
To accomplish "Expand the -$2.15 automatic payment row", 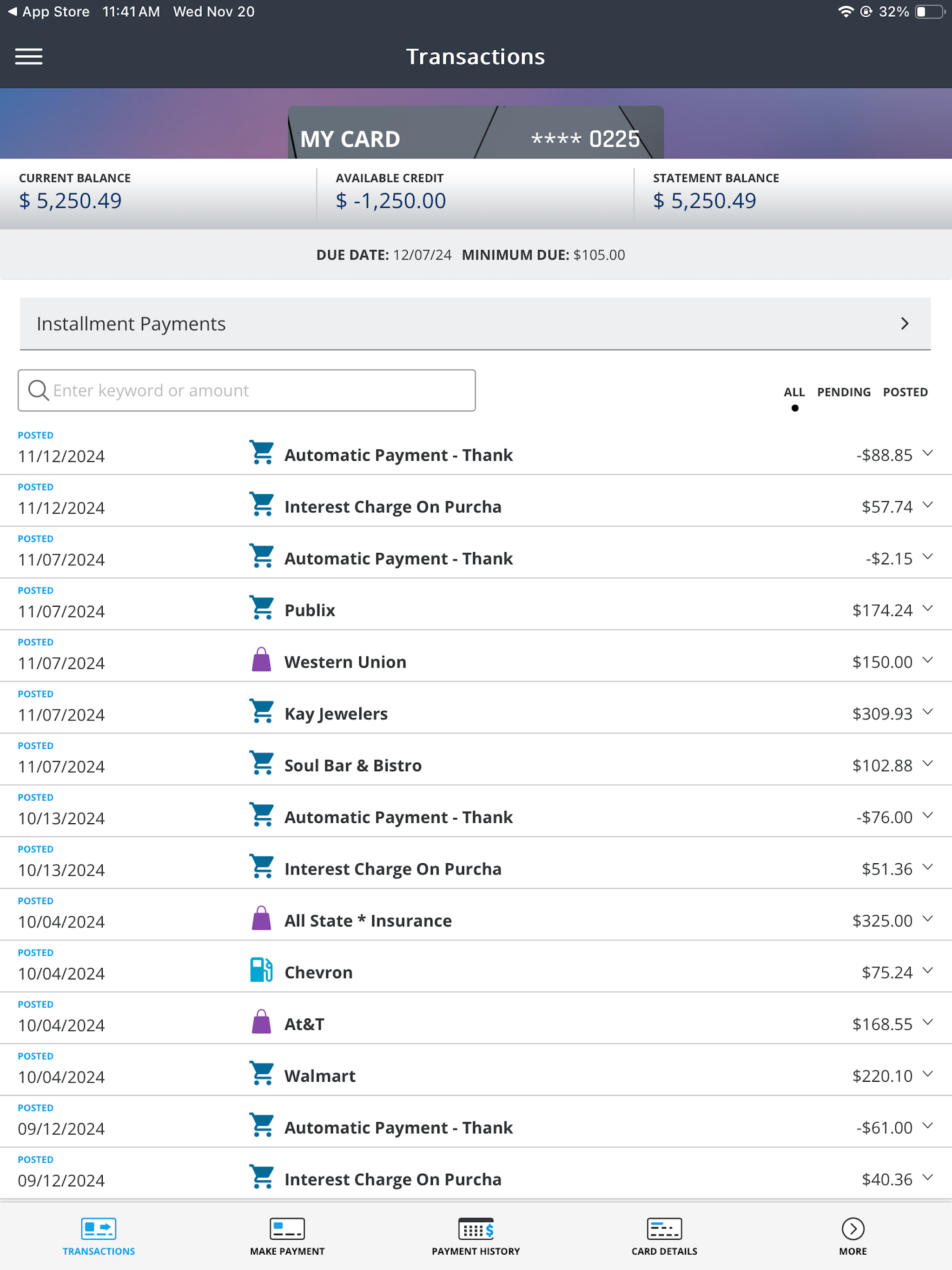I will pyautogui.click(x=928, y=556).
